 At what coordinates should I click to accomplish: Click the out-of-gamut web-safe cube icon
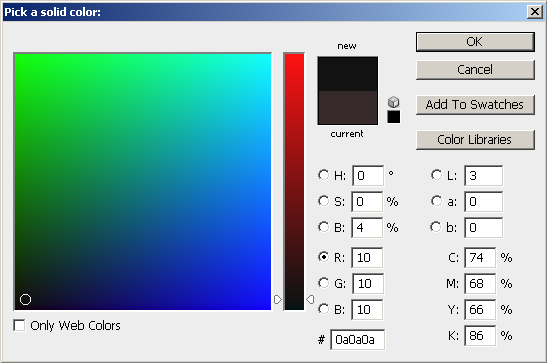click(x=394, y=102)
